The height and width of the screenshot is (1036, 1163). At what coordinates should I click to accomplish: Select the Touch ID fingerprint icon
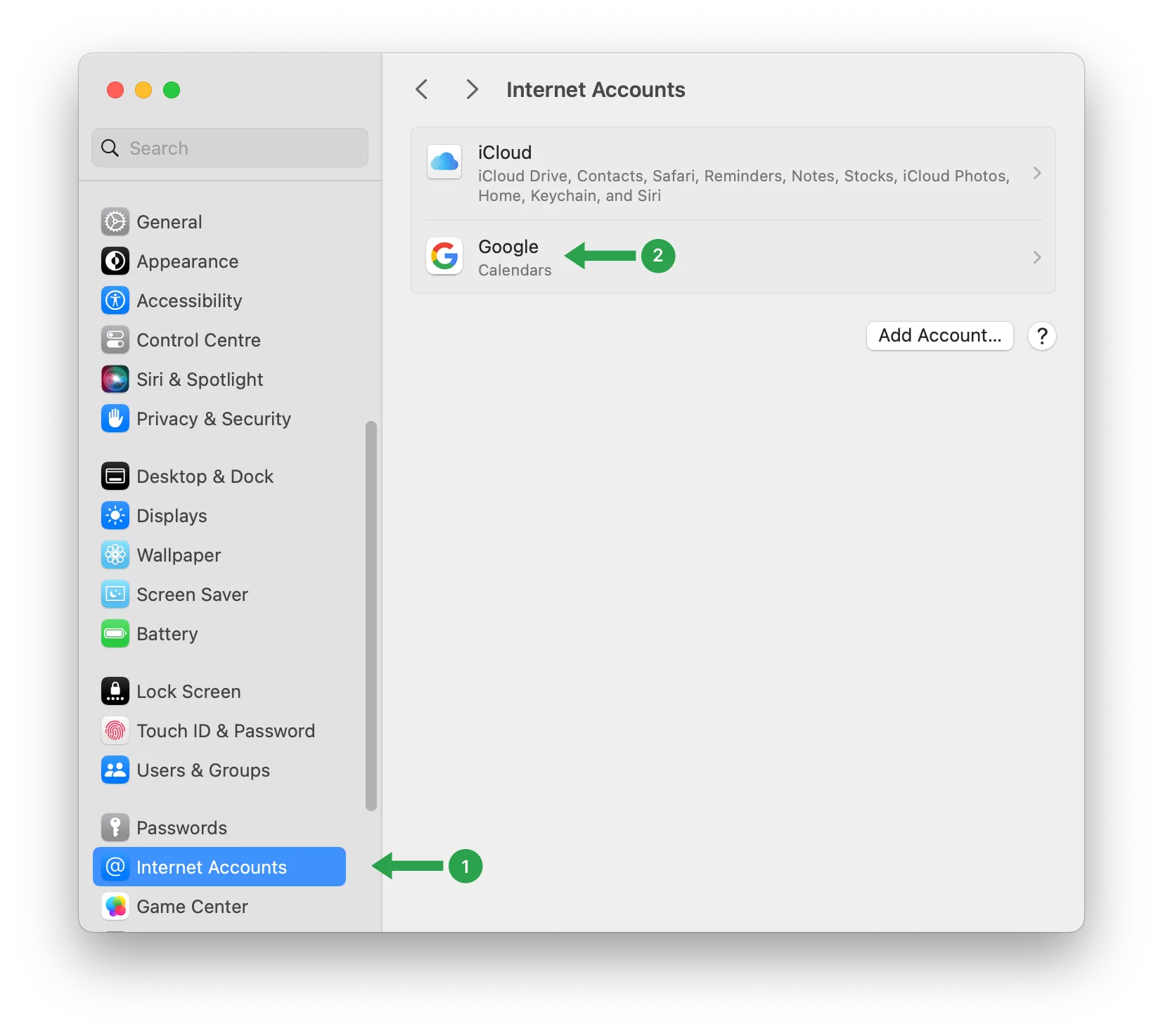(x=115, y=731)
